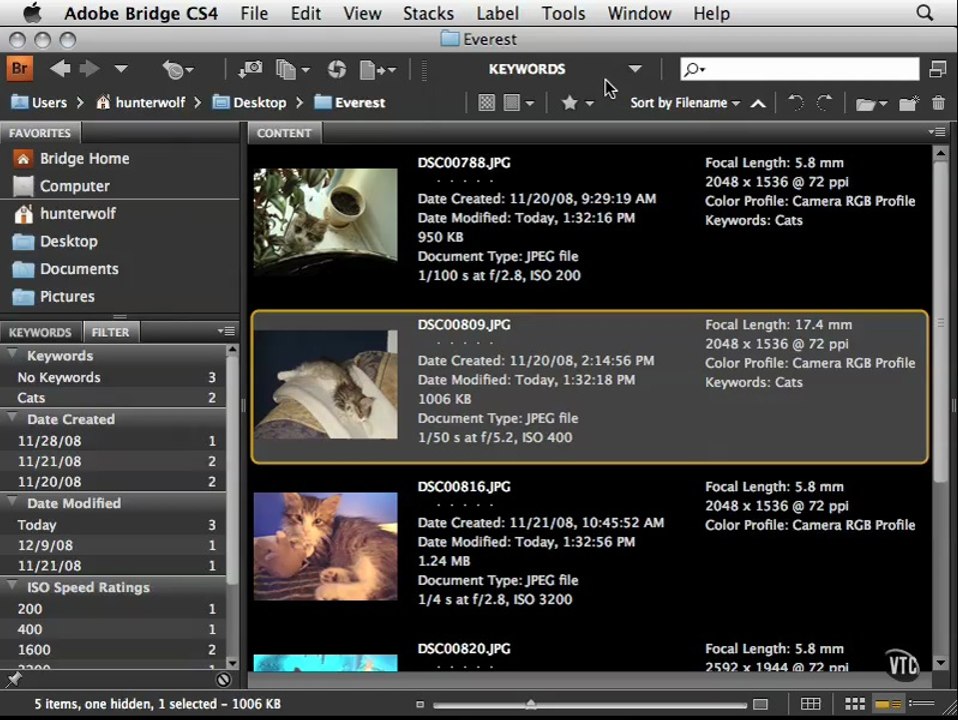Screen dimensions: 958x720
Task: Create a new folder icon
Action: 909,103
